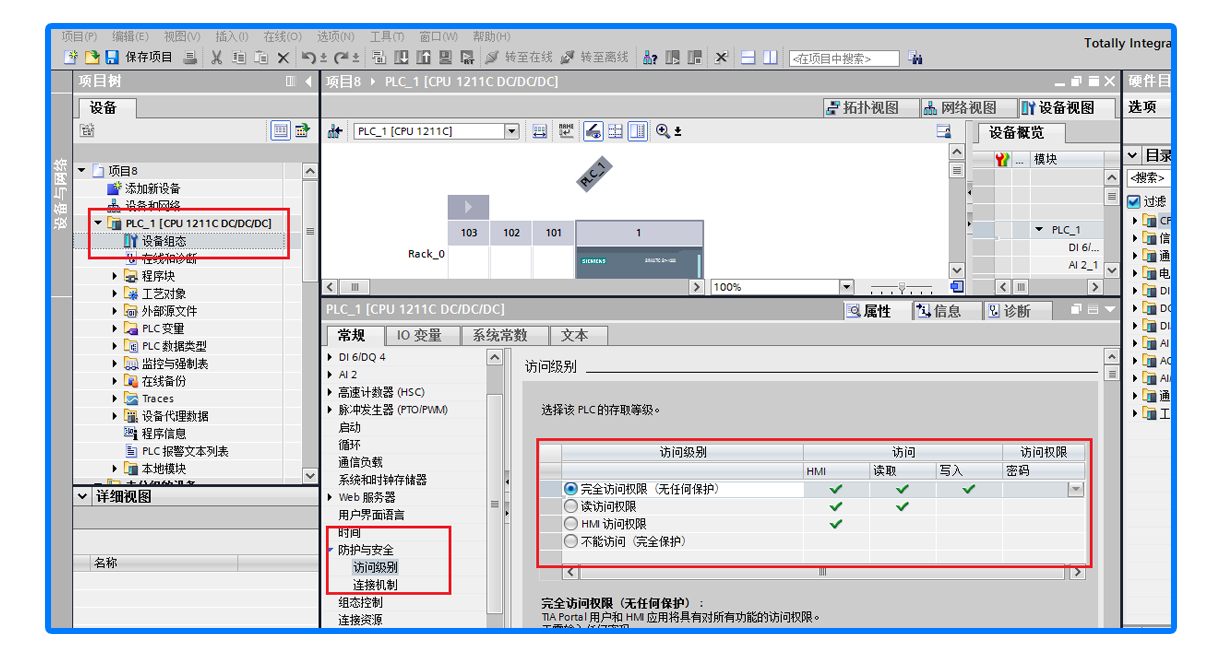The height and width of the screenshot is (650, 1214).
Task: Click the Compile icon in toolbar
Action: coord(378,57)
